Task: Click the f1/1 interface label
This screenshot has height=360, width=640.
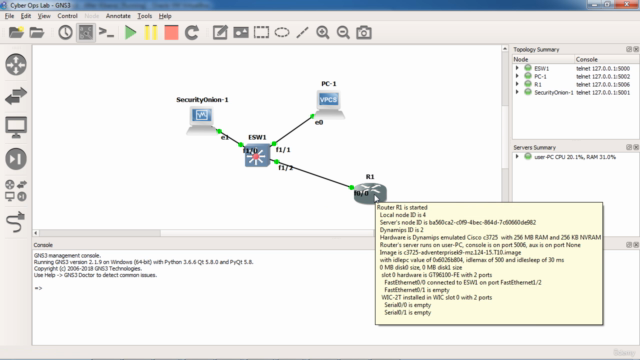Action: 283,150
